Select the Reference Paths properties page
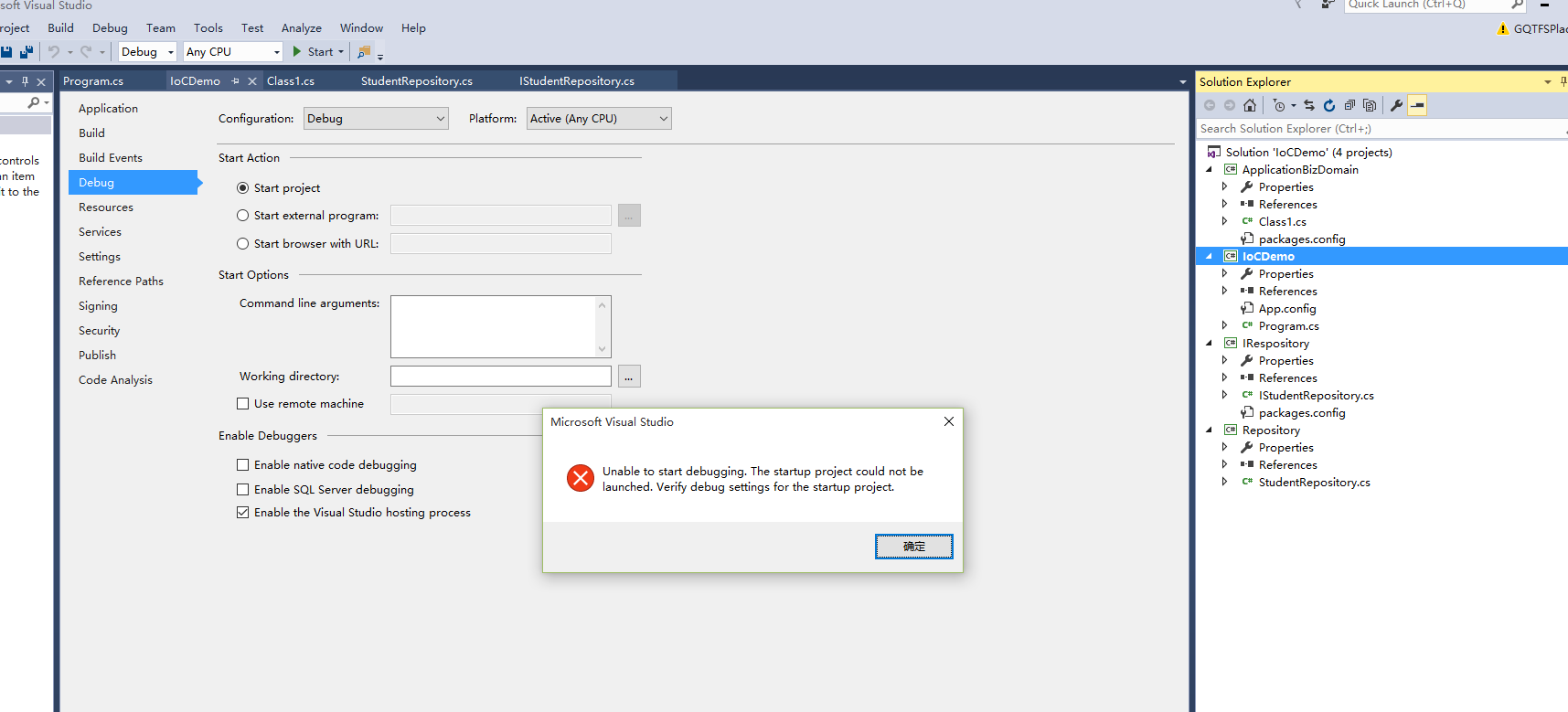 click(x=121, y=282)
